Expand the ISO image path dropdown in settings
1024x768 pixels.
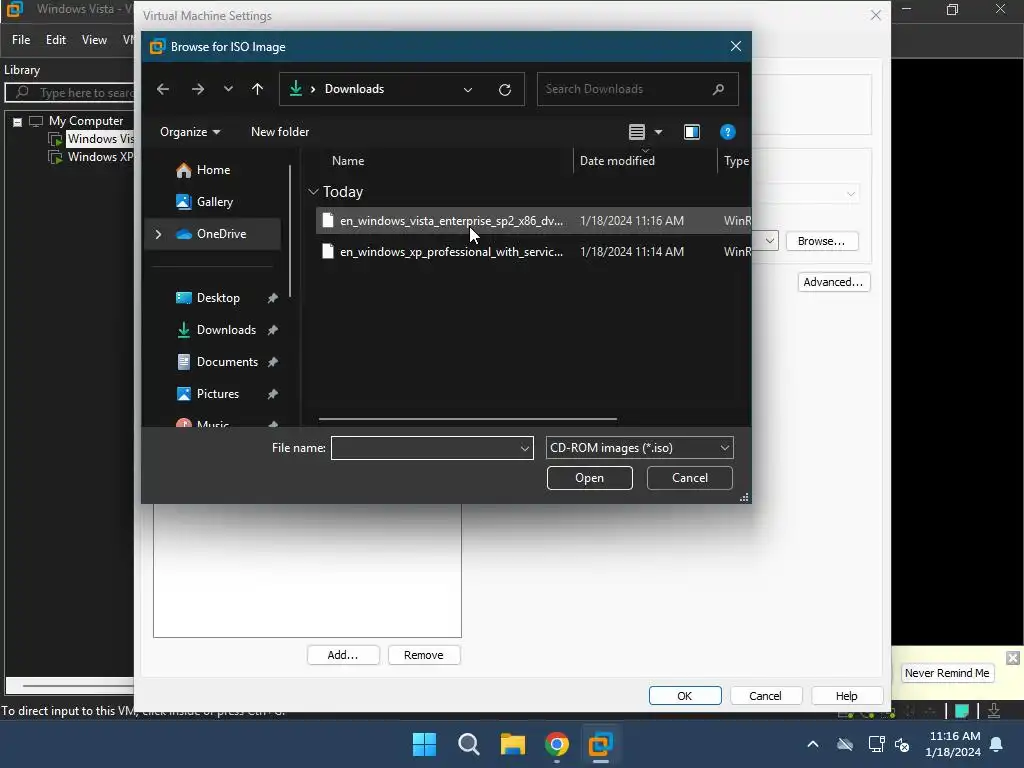tap(770, 241)
